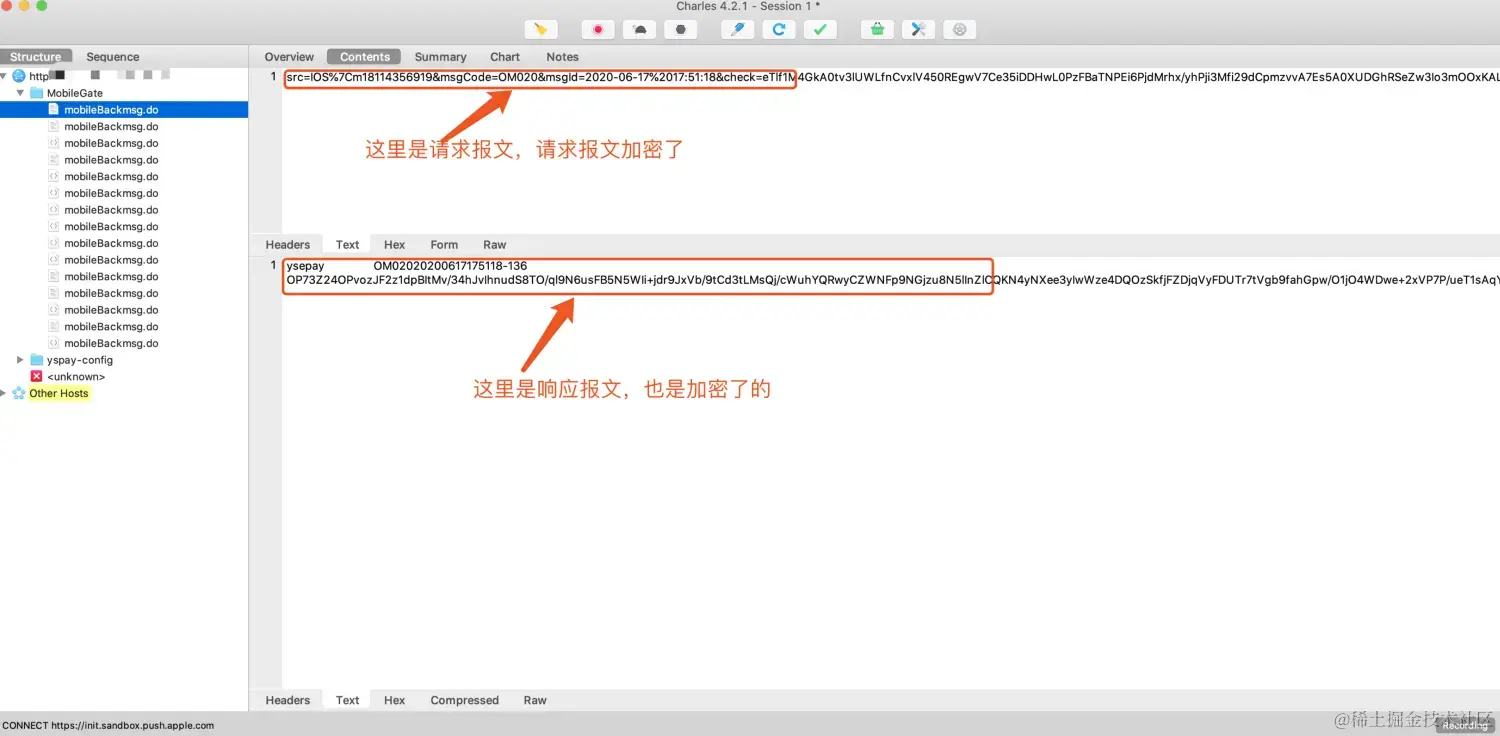Open Settings via the gear icon
1500x736 pixels.
[x=959, y=30]
